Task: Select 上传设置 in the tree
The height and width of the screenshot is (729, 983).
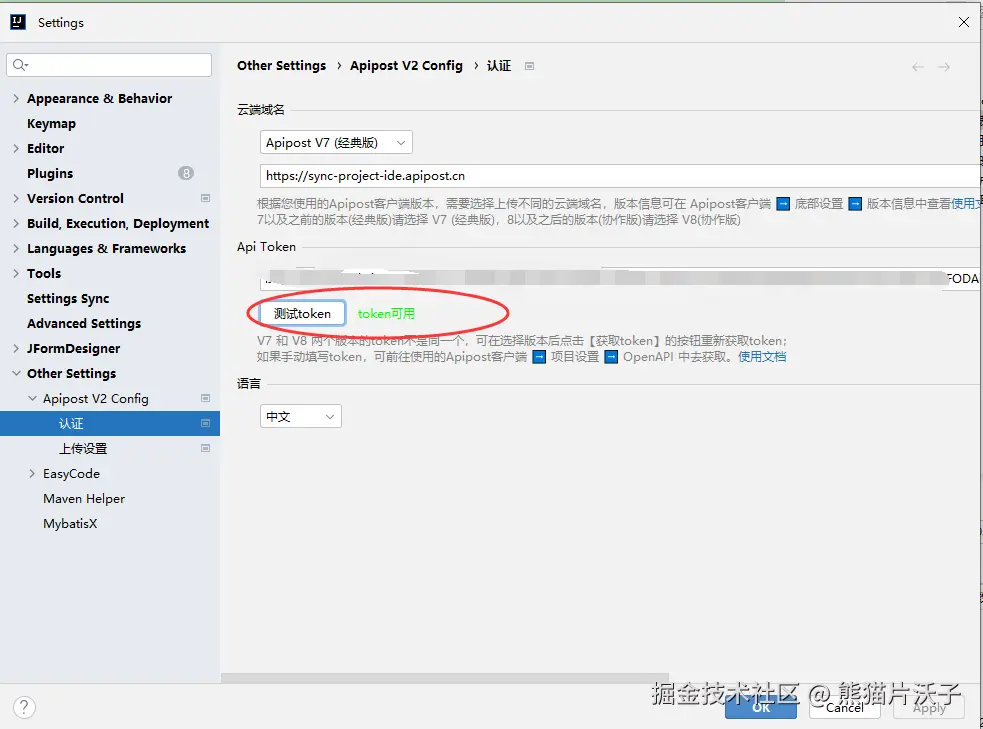Action: pos(83,448)
